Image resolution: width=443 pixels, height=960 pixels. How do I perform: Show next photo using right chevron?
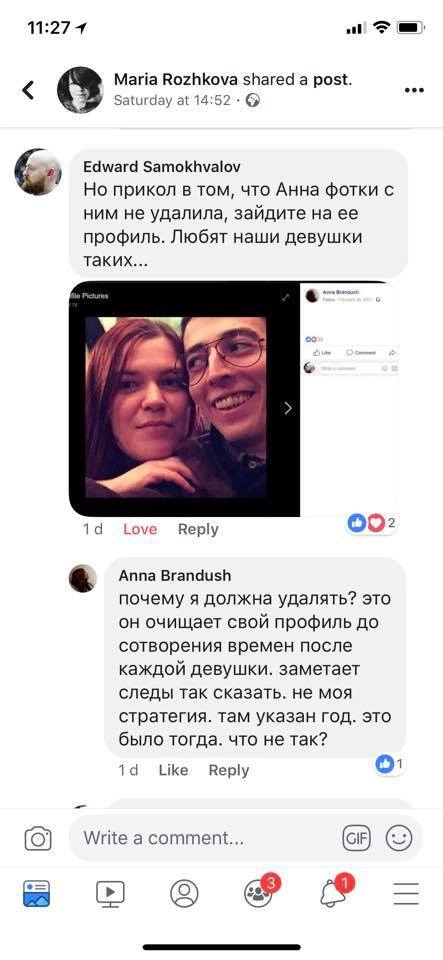coord(288,408)
